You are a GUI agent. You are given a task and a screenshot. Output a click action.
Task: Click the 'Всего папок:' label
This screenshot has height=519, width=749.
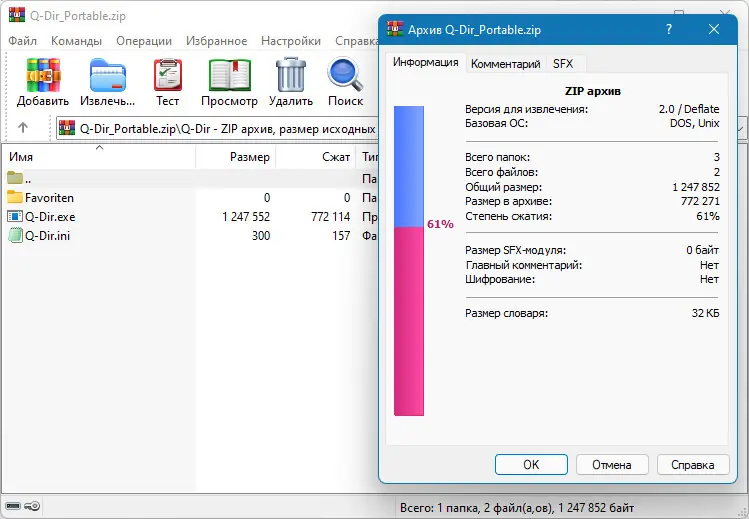tap(497, 157)
